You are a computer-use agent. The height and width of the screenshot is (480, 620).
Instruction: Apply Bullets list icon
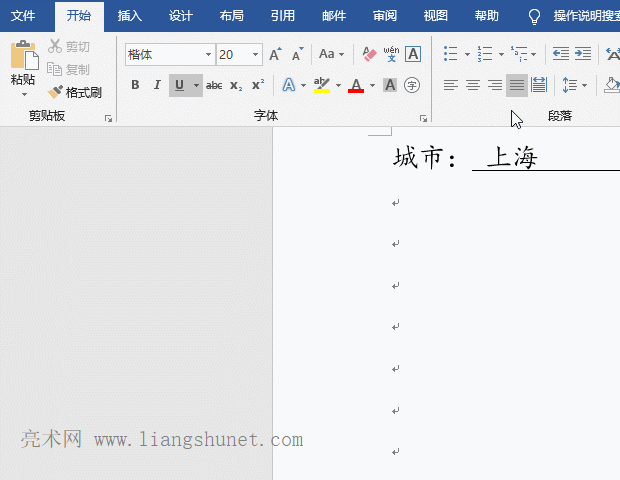(450, 54)
